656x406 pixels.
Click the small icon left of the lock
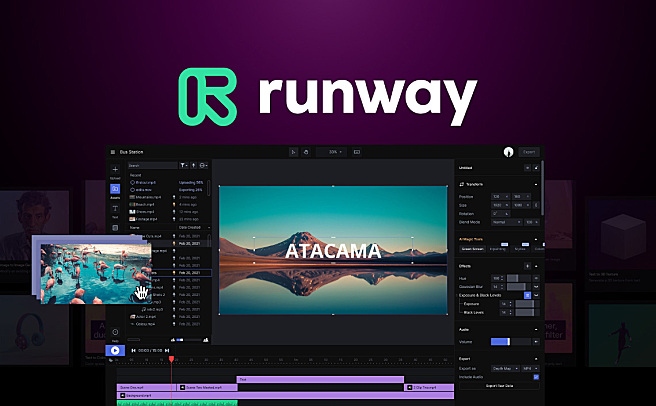pyautogui.click(x=527, y=168)
